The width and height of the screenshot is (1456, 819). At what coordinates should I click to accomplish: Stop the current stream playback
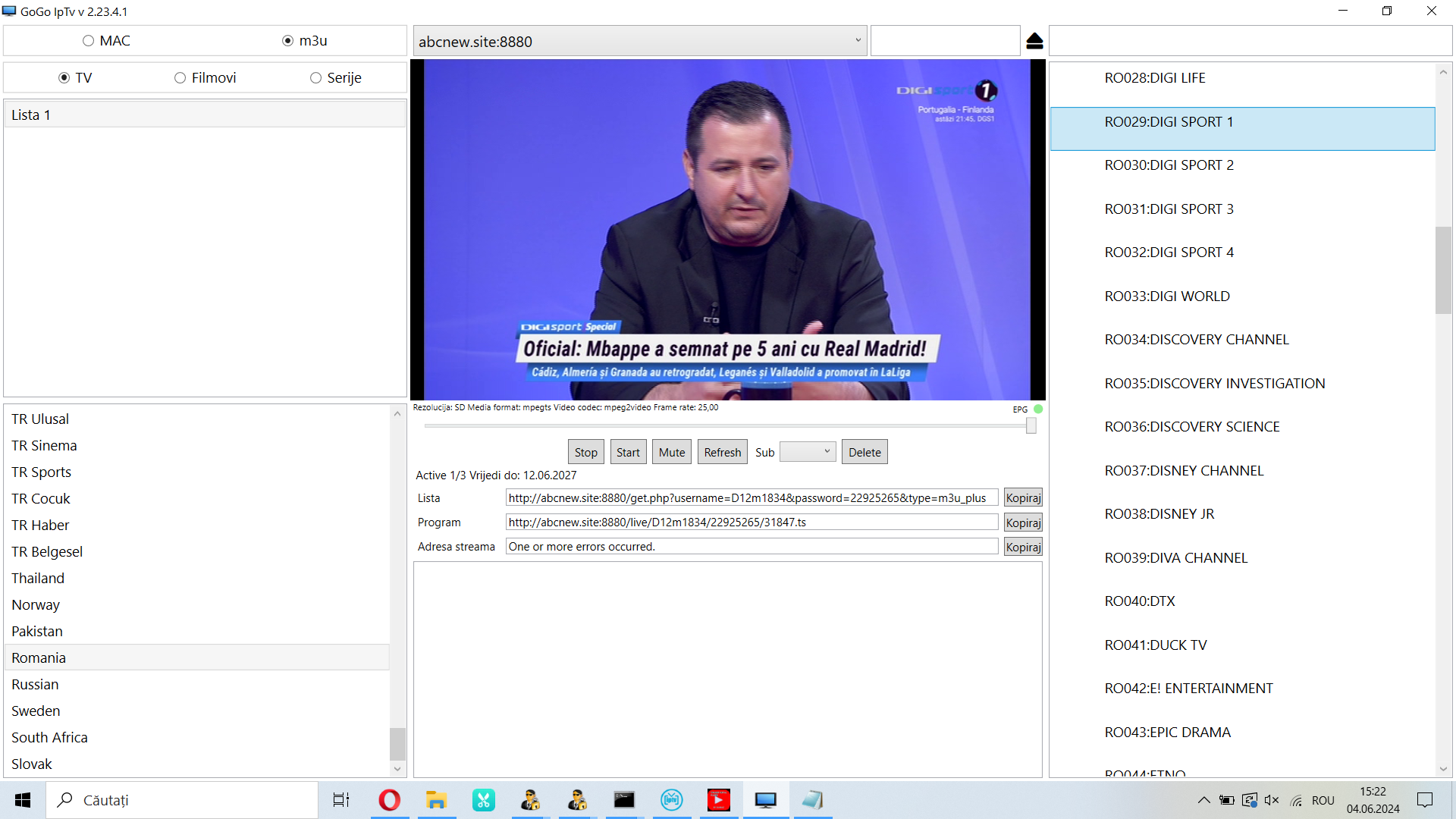coord(585,452)
